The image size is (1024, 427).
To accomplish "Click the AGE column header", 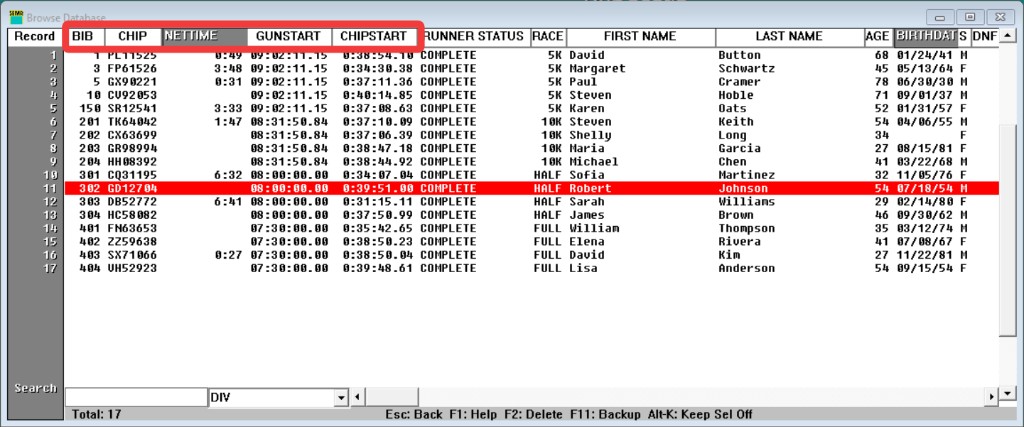I will click(878, 37).
